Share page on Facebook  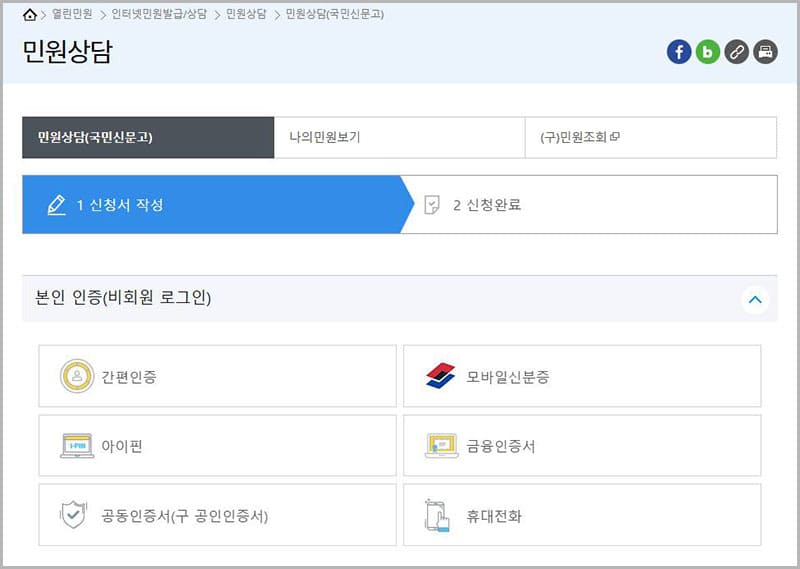679,52
